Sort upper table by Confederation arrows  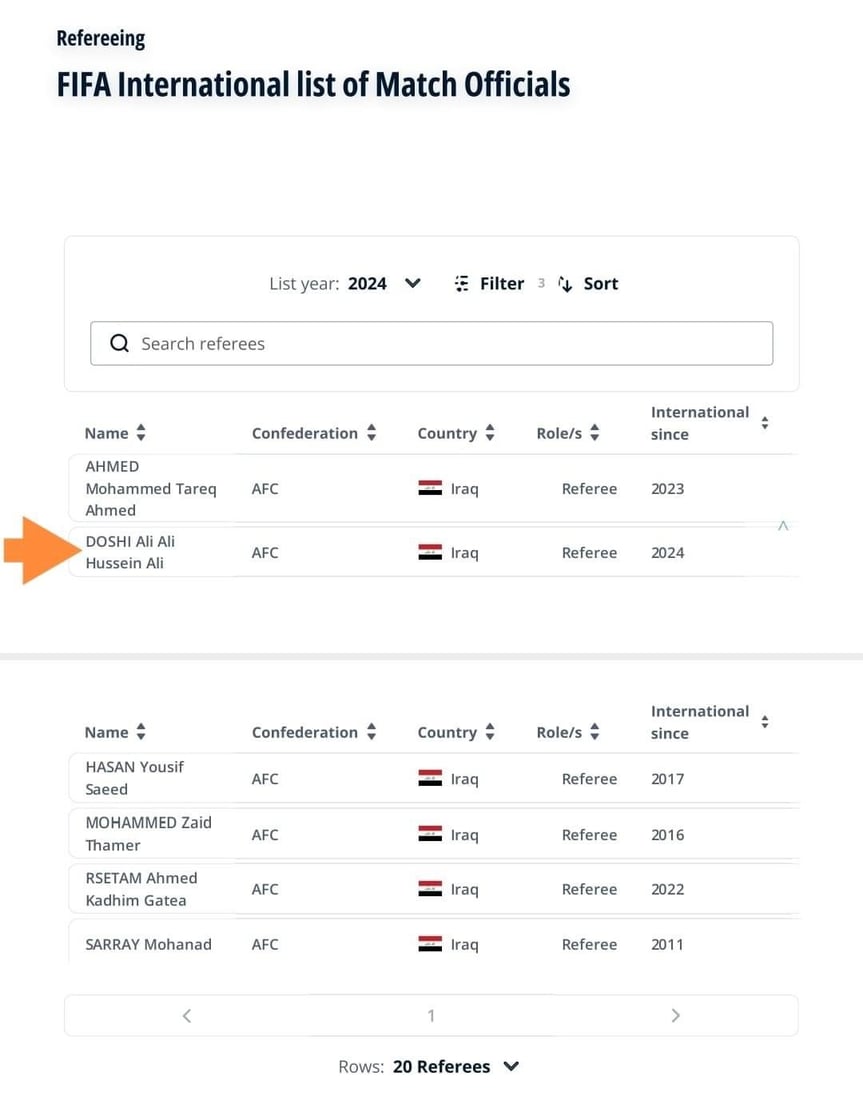pyautogui.click(x=372, y=433)
